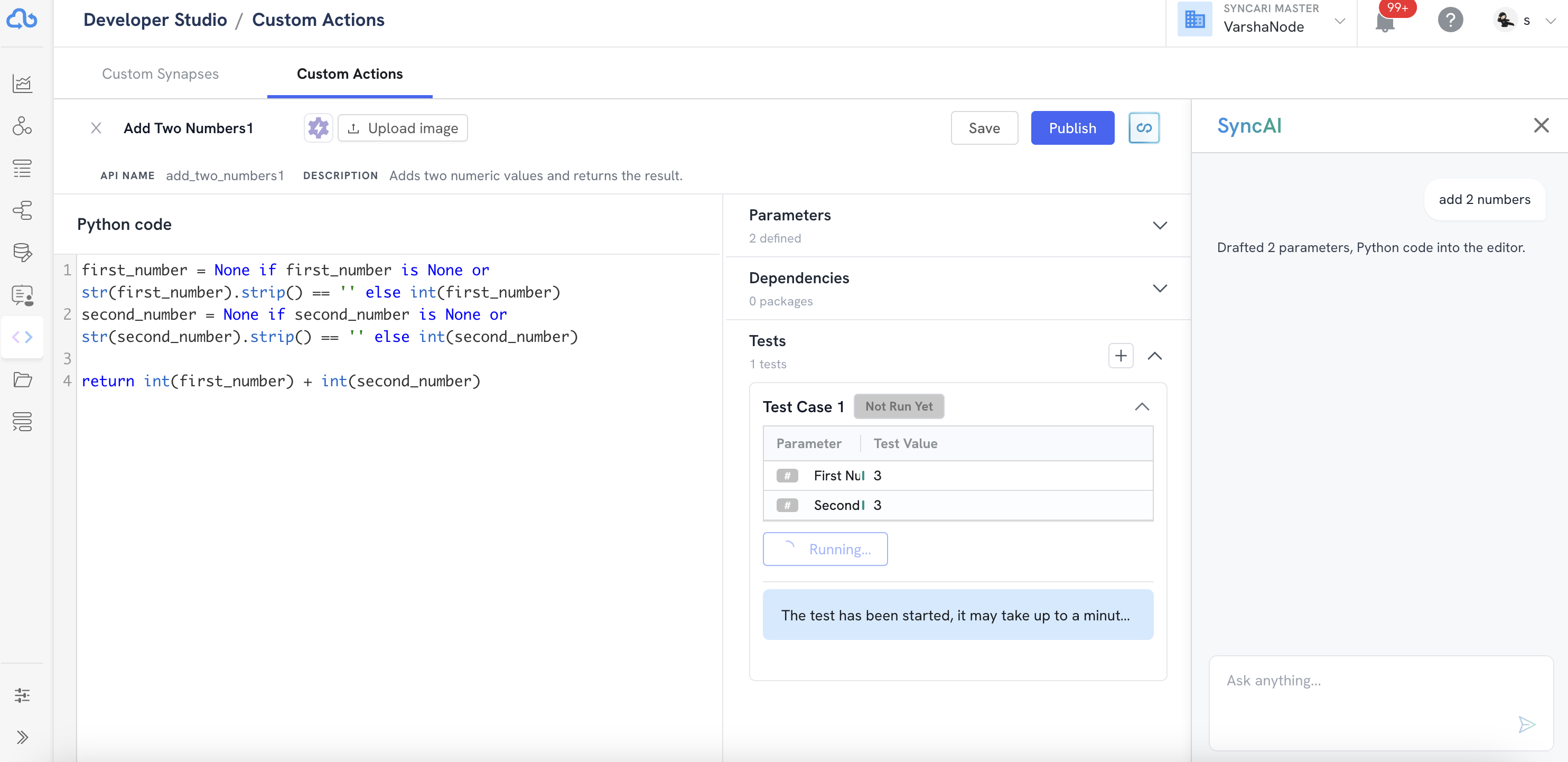Click the Drafted 2 parameters response
Image resolution: width=1568 pixels, height=762 pixels.
point(1370,247)
